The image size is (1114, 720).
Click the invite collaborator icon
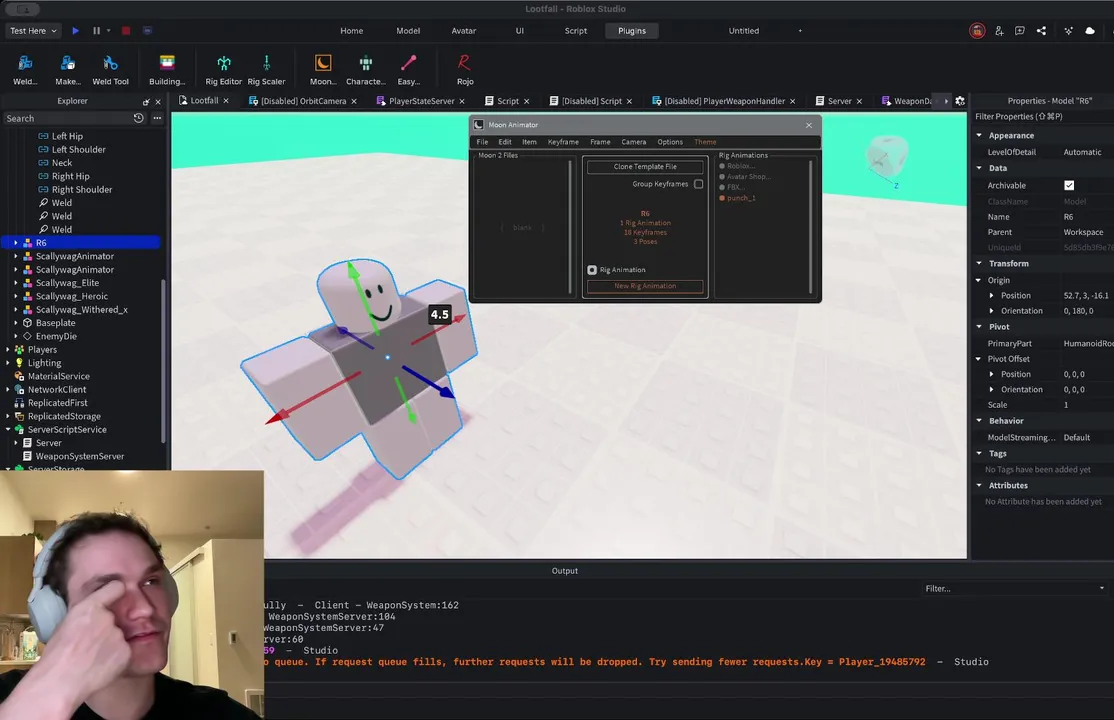pos(999,31)
